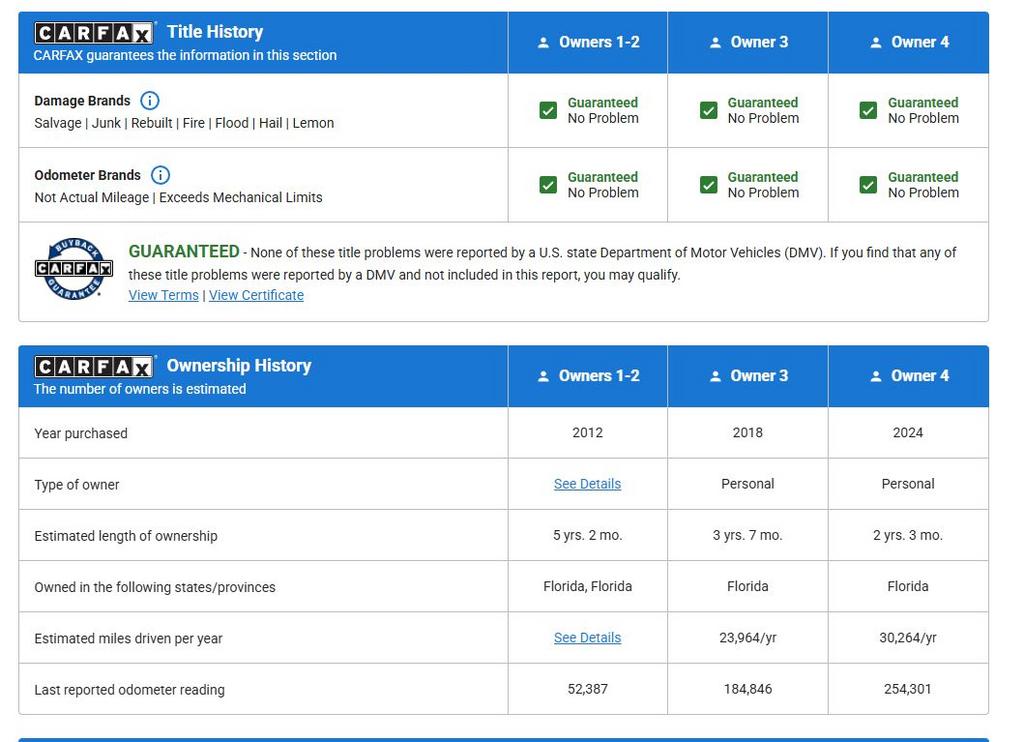Viewport: 1024px width, 742px height.
Task: Click 'Owned in the following states/provinces' label
Action: 155,588
